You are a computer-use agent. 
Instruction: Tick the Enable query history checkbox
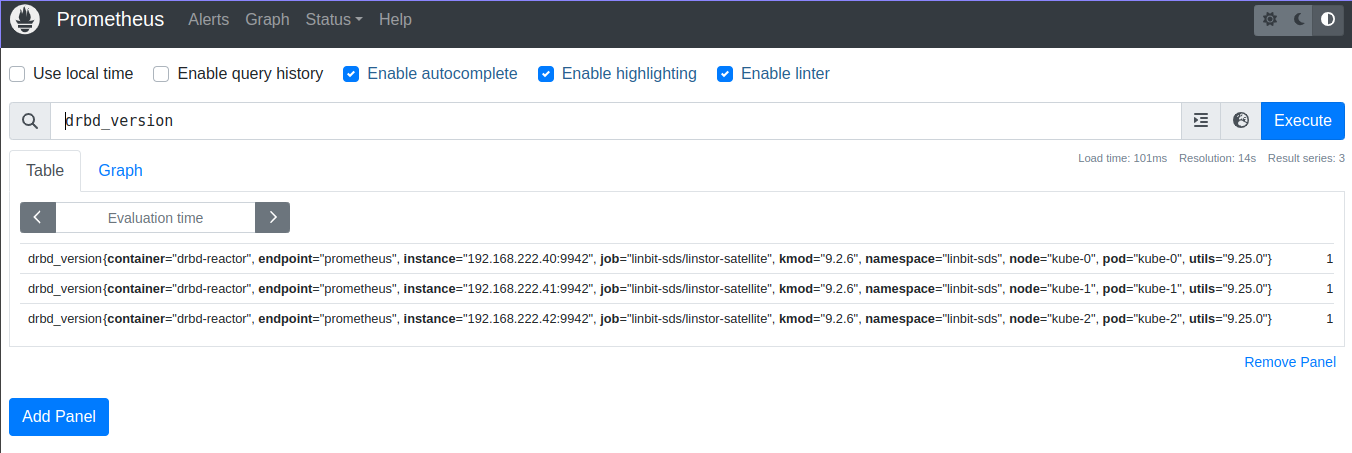click(x=161, y=74)
